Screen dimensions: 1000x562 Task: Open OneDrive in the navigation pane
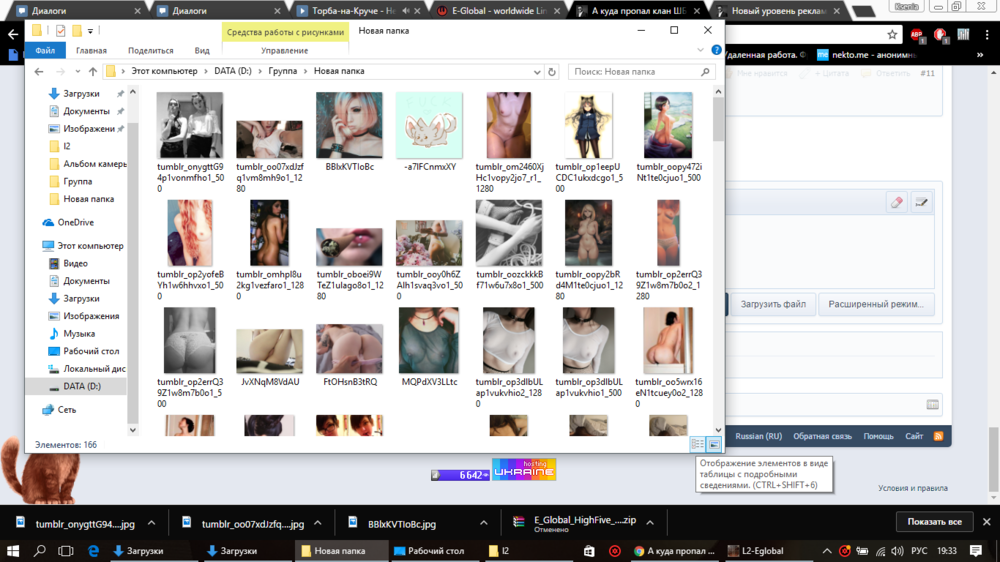tap(75, 223)
